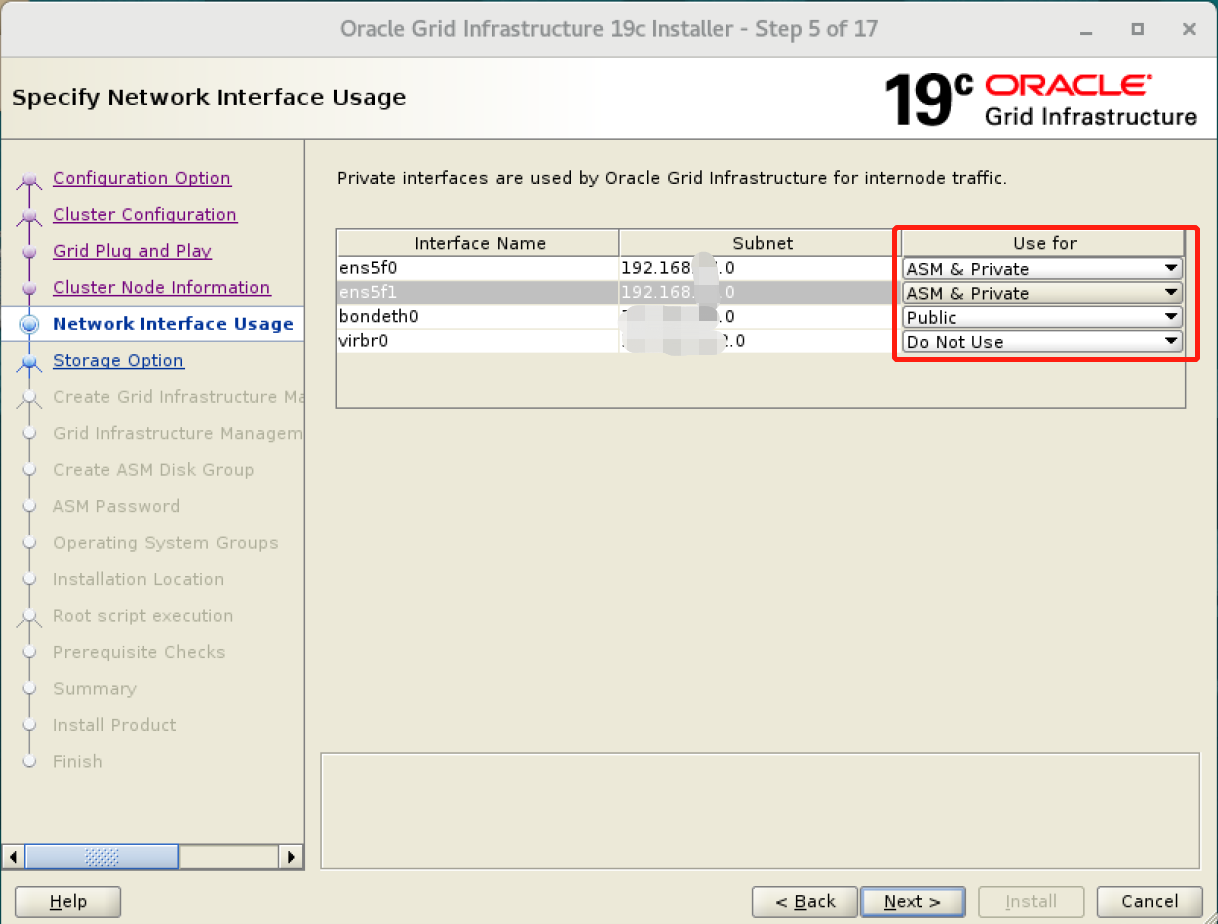Sort by the Interface Name column header
The height and width of the screenshot is (924, 1218).
point(478,243)
